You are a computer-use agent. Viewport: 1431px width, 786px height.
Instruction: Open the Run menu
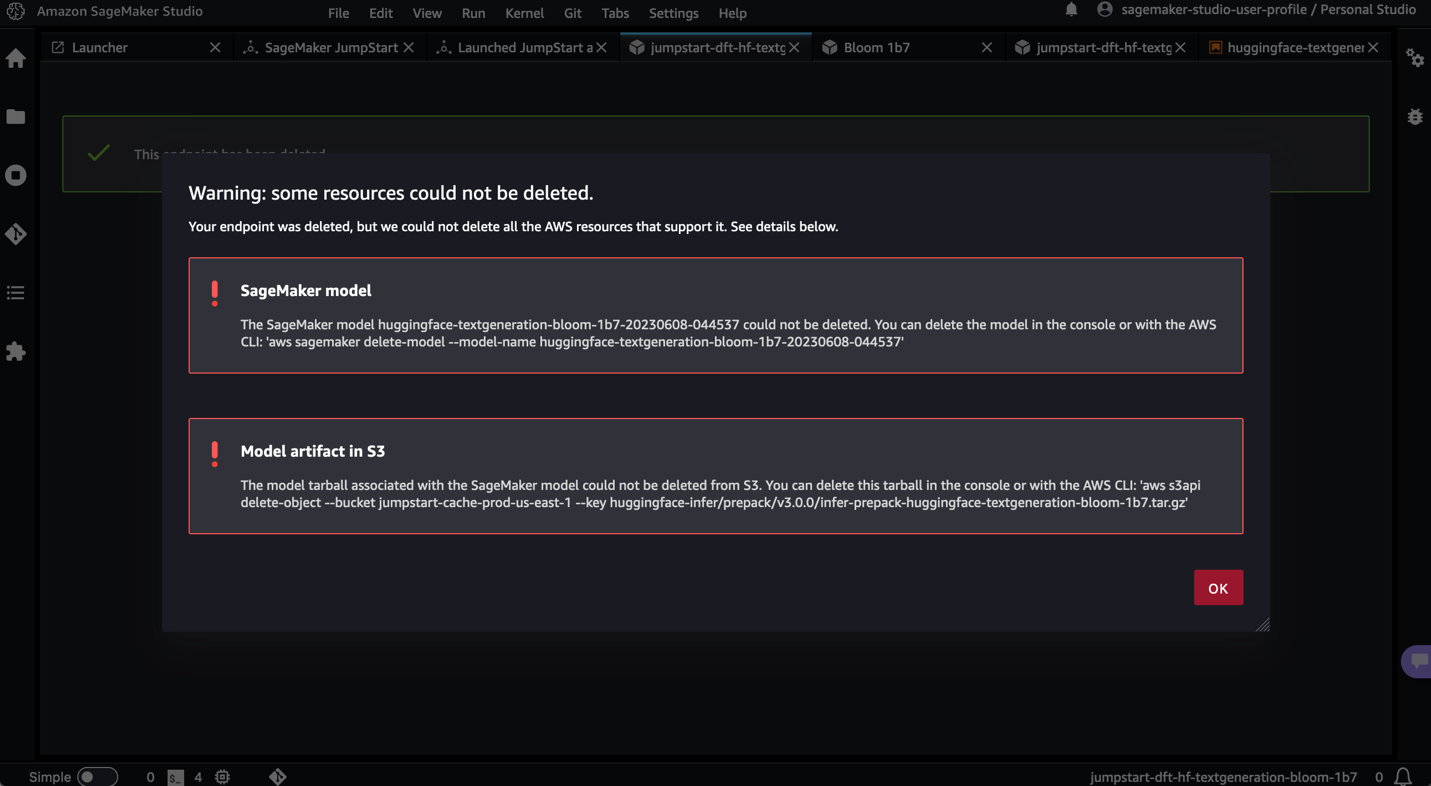tap(474, 13)
